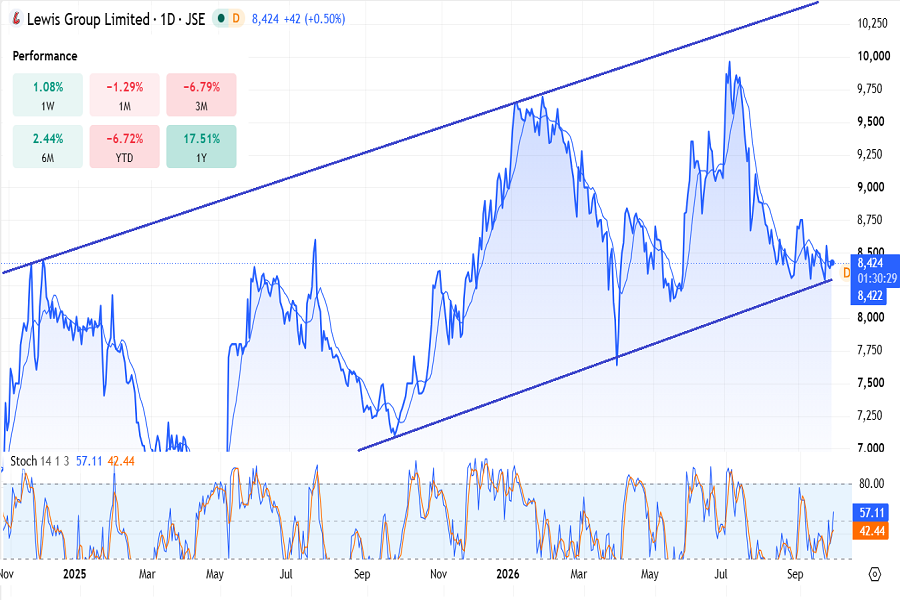Click the Lewis Group Limited logo icon
900x600 pixels.
(x=16, y=19)
